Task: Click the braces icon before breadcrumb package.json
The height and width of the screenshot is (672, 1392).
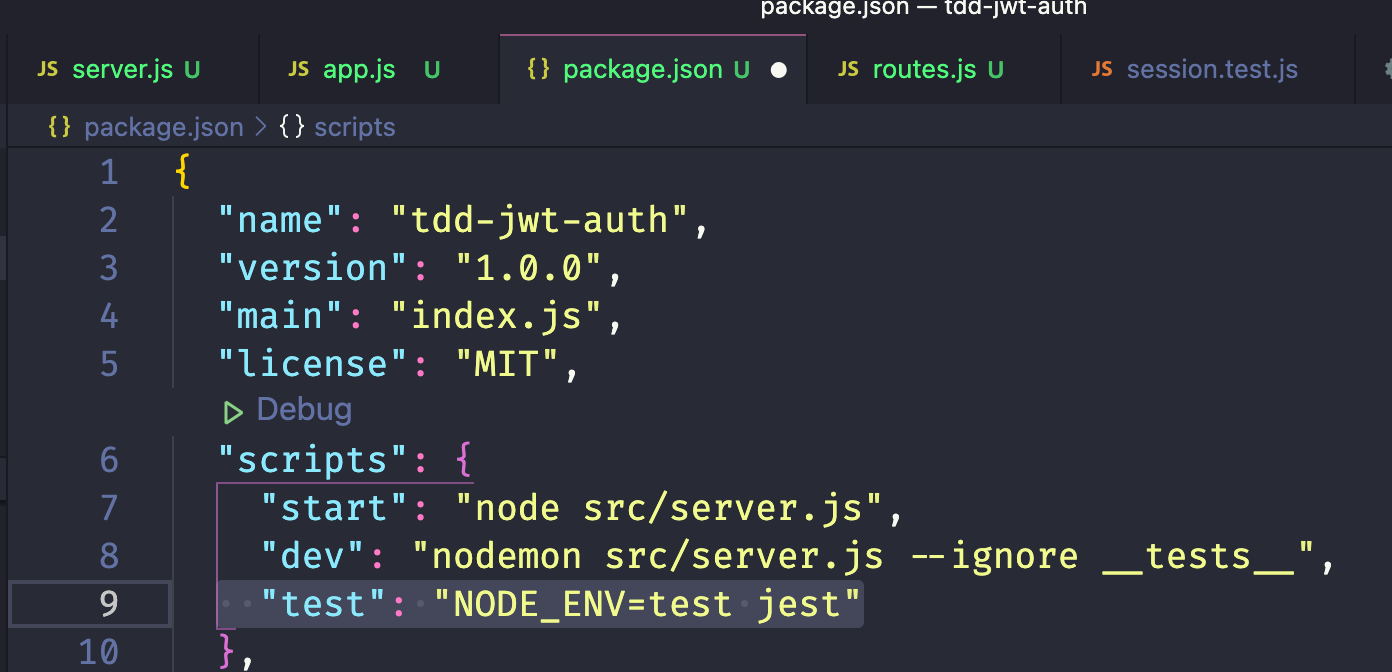Action: tap(60, 127)
